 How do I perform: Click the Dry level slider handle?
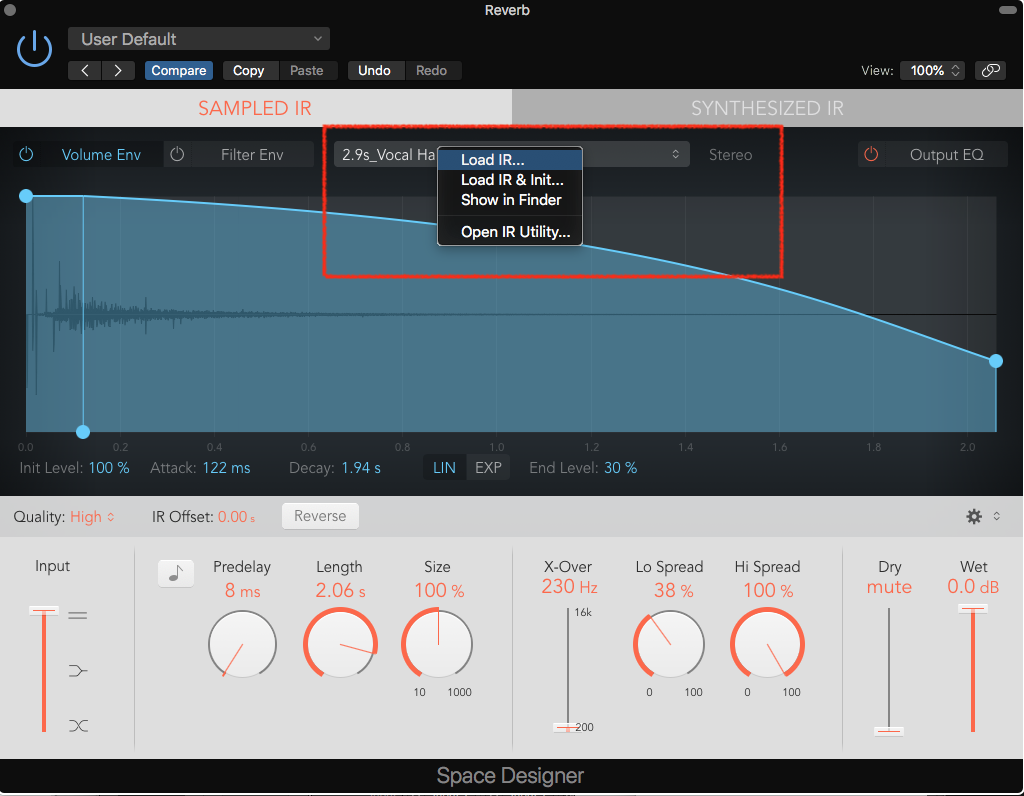889,731
